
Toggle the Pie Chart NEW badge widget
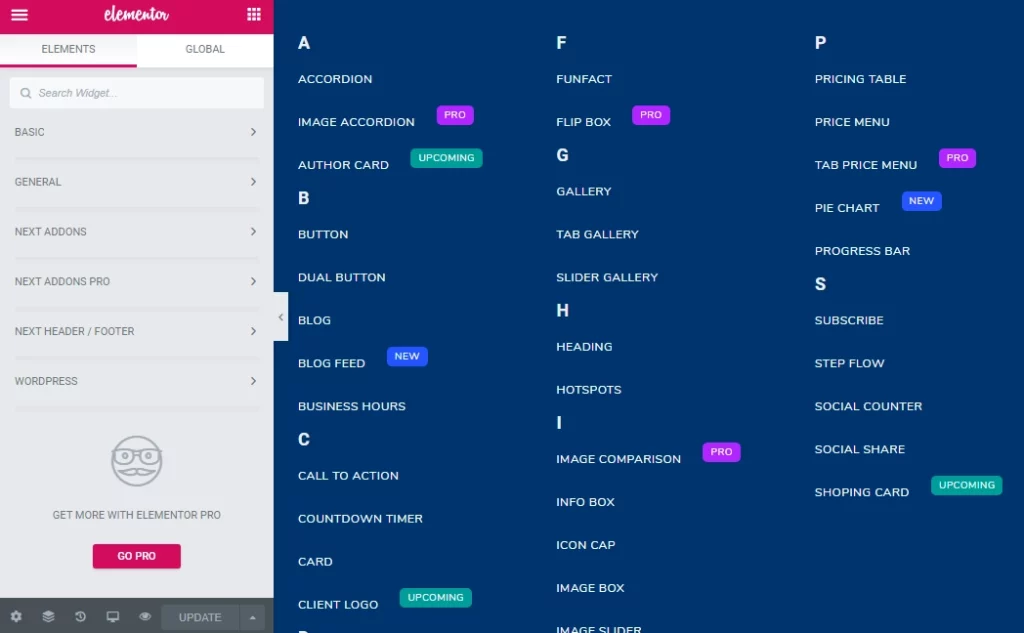[847, 207]
